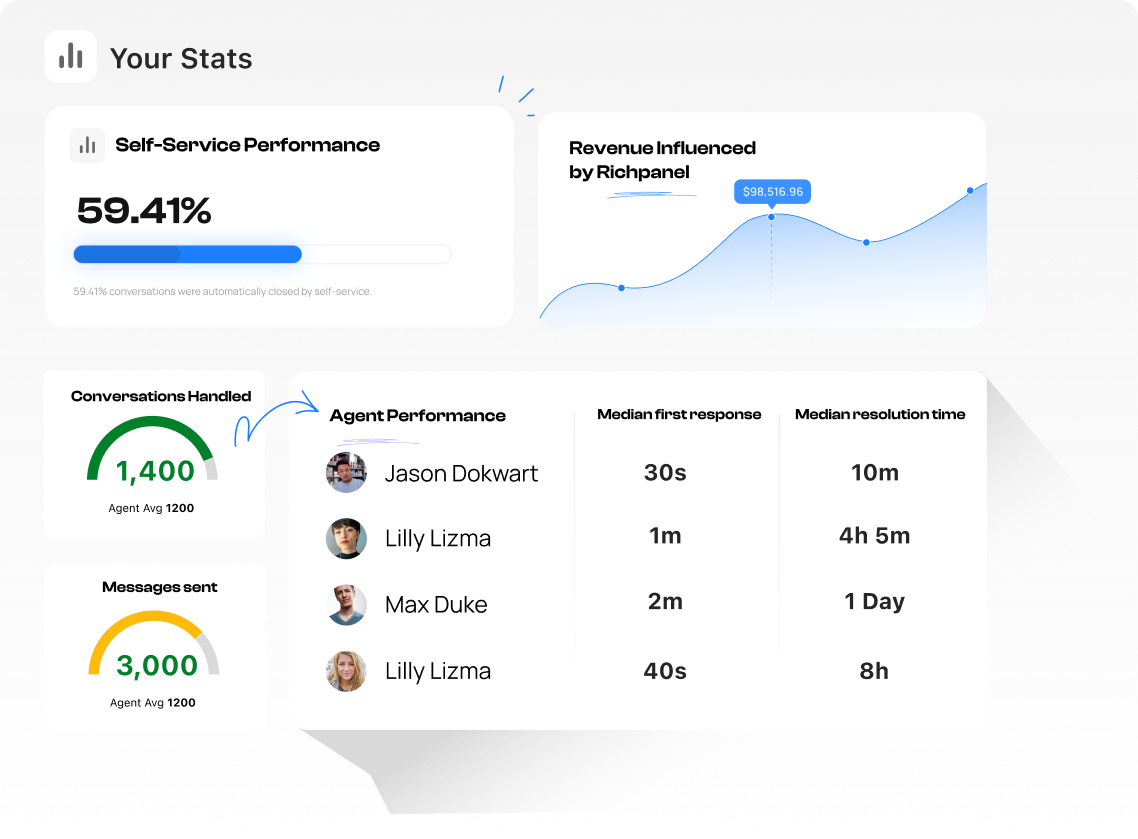Click the Median resolution time column header
The image size is (1138, 839).
(x=880, y=414)
